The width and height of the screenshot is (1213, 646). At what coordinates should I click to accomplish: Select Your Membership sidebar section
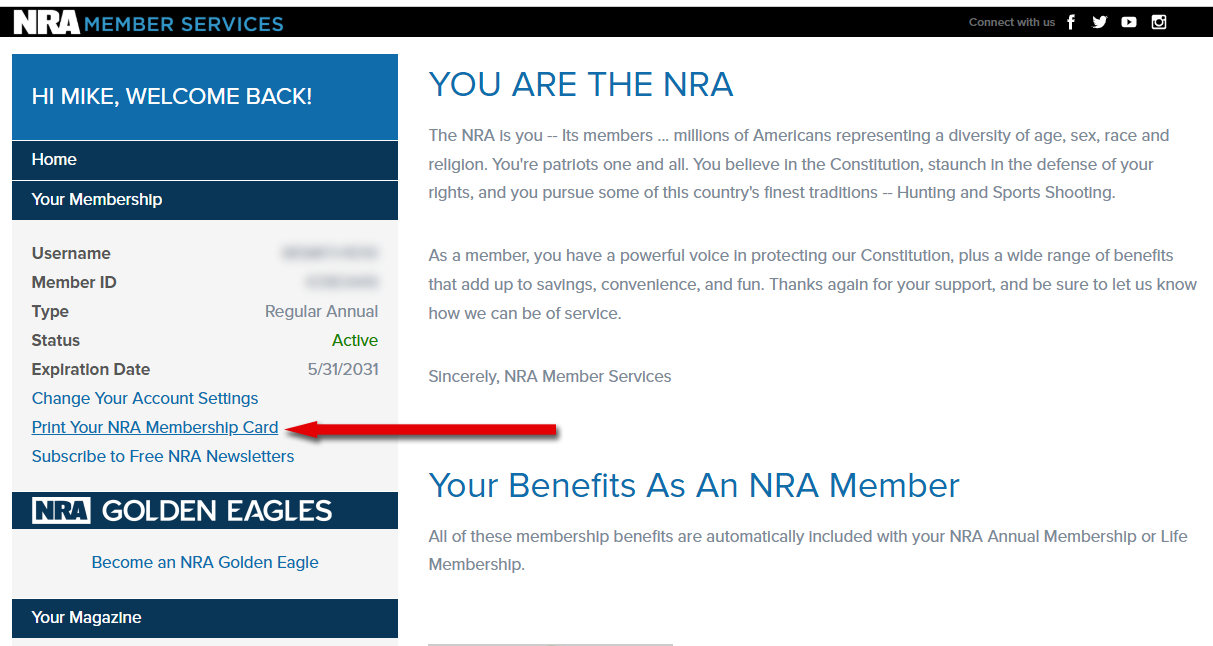coord(96,200)
